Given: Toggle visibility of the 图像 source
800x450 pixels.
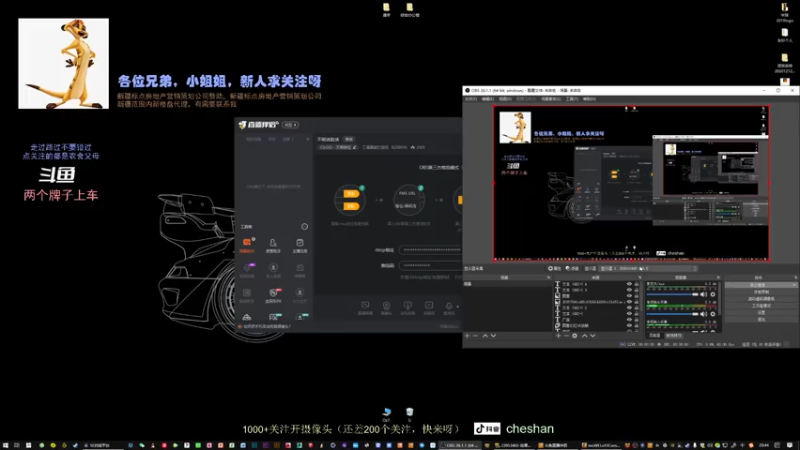Looking at the screenshot, I should (629, 296).
